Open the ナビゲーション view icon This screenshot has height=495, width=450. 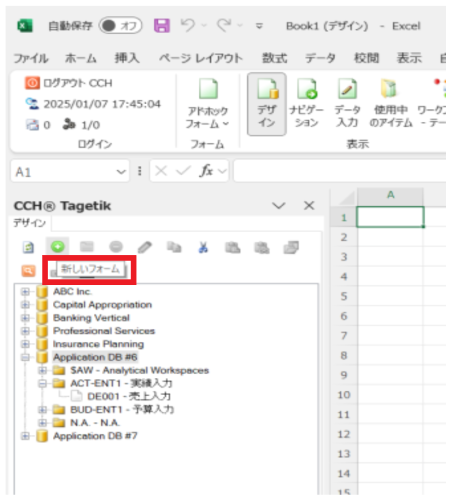pyautogui.click(x=306, y=103)
